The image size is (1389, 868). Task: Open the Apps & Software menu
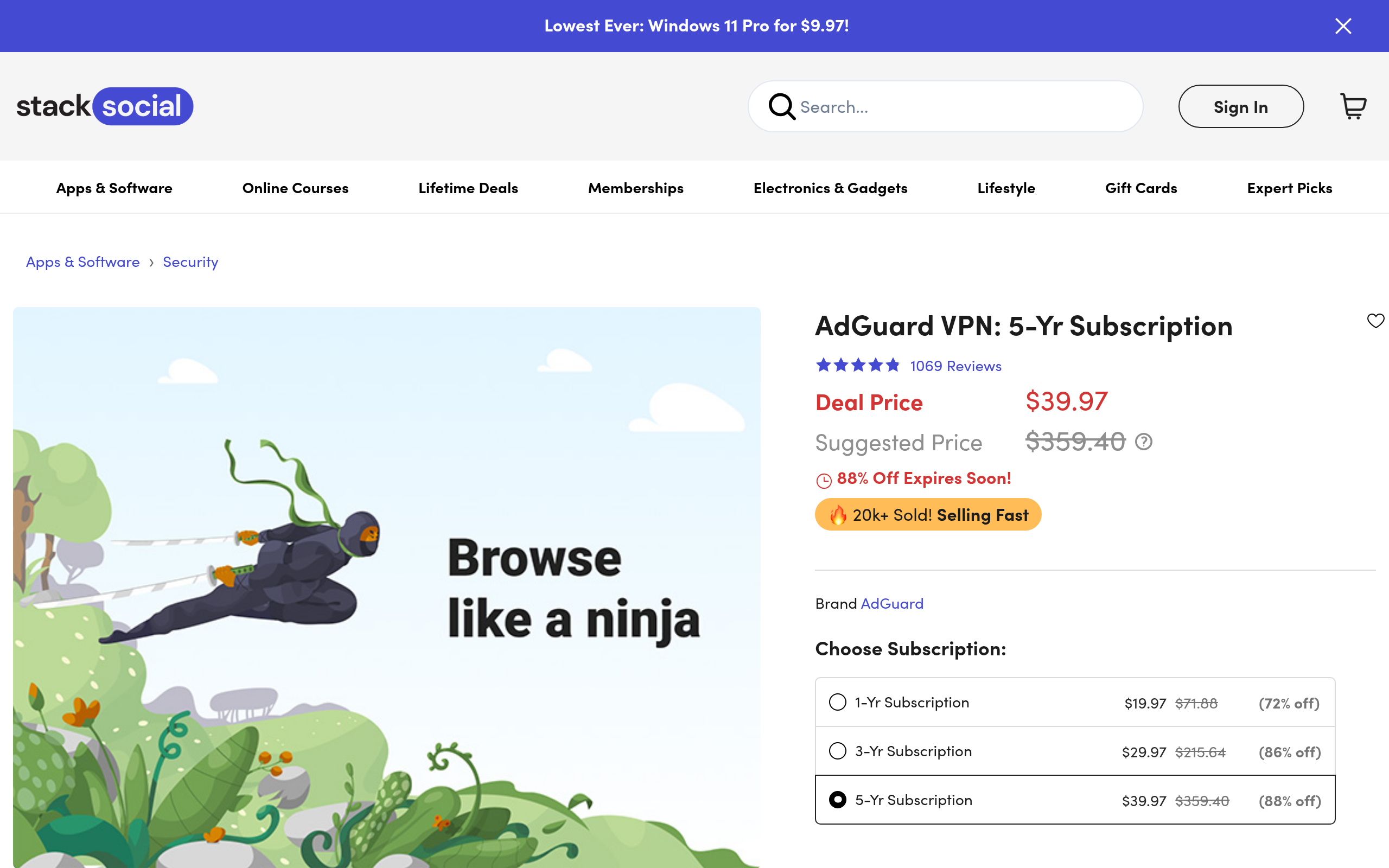(x=114, y=188)
